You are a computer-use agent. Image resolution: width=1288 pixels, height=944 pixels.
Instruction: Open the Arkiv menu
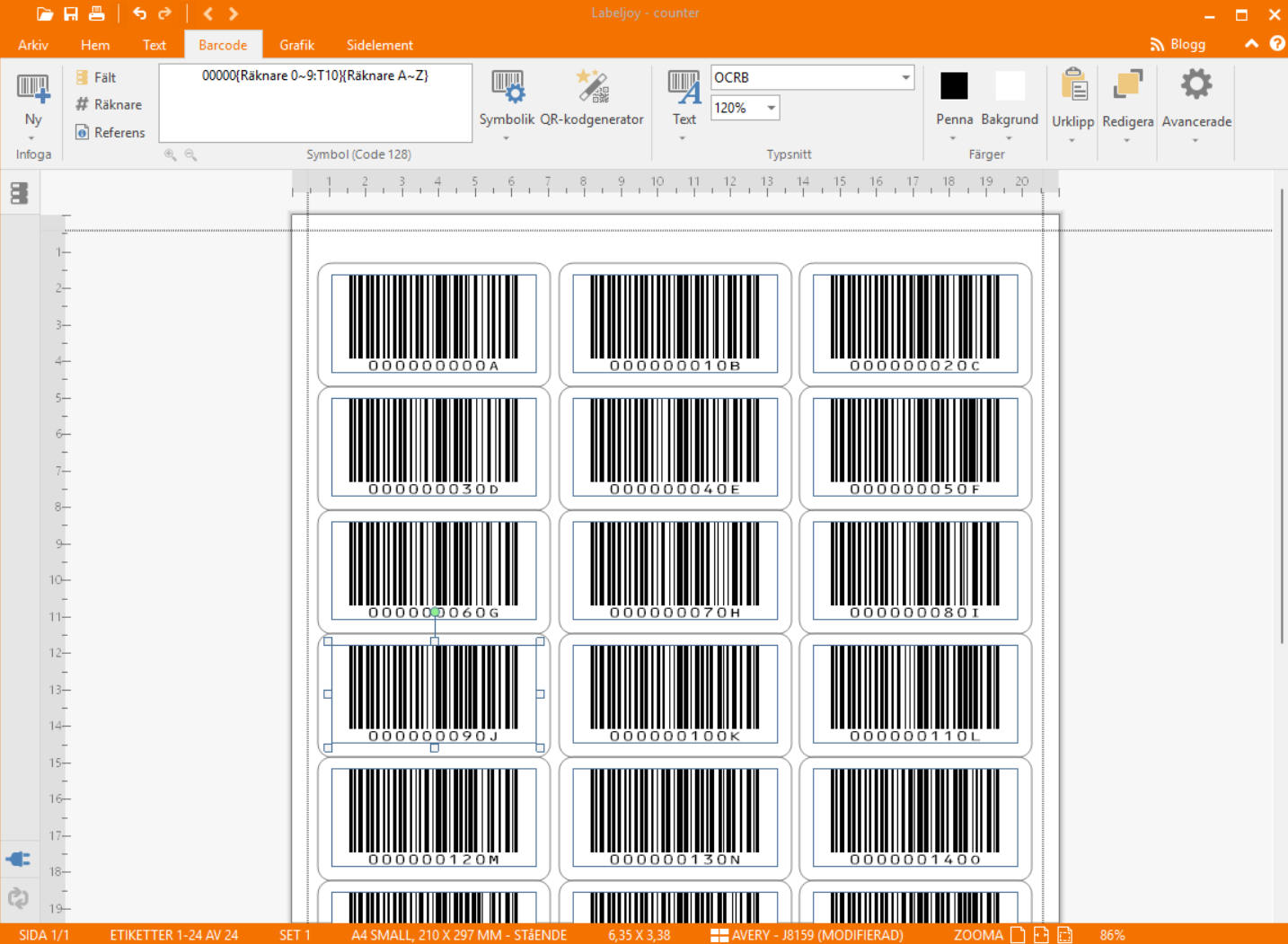[x=33, y=45]
